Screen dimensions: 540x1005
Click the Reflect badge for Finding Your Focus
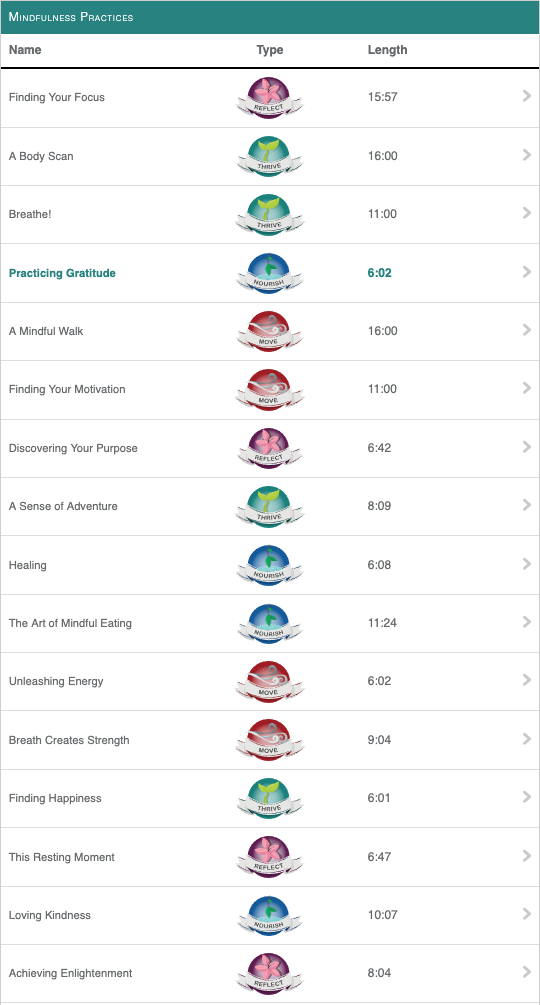pos(270,97)
